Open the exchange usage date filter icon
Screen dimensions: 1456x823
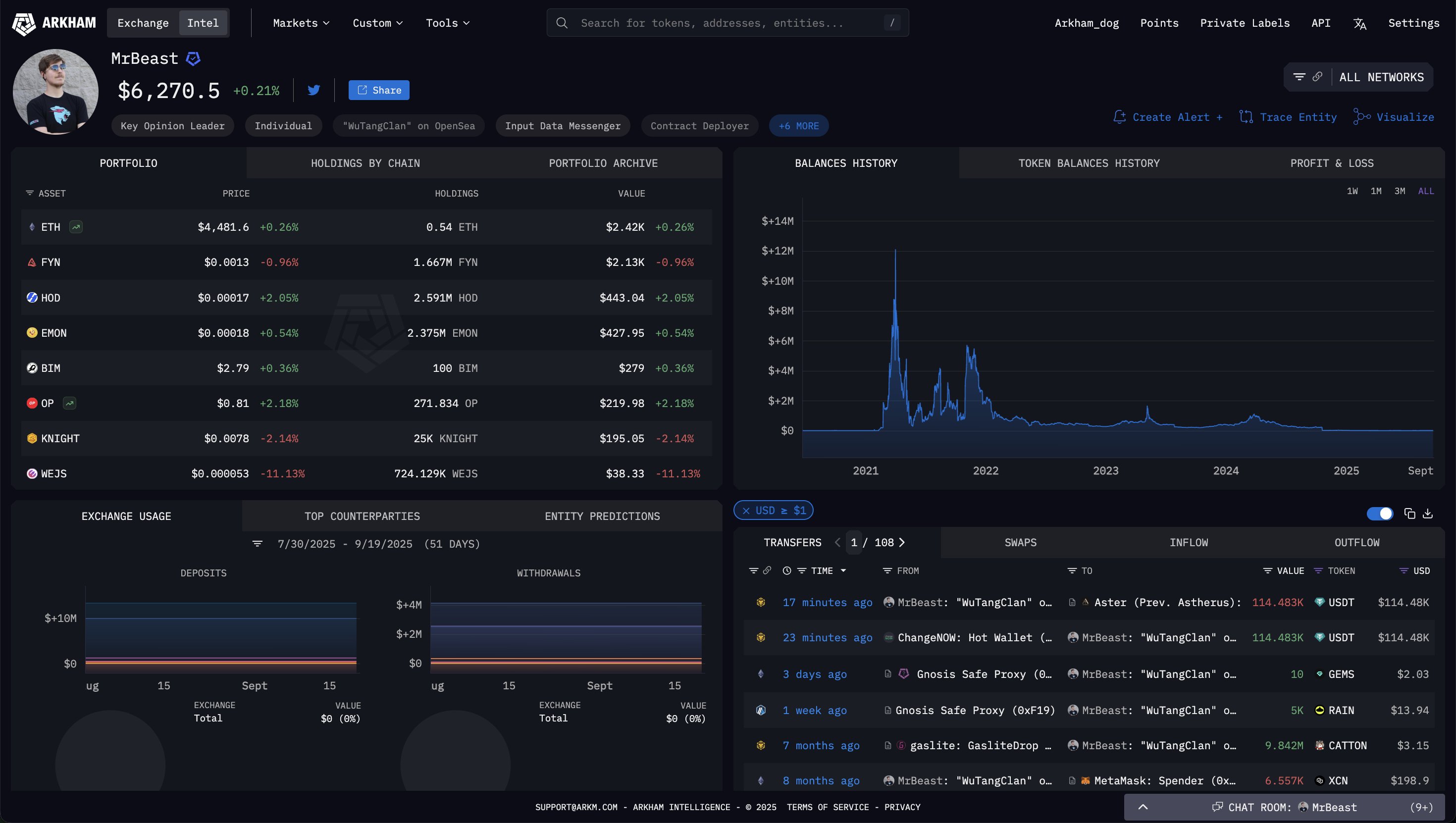pos(257,544)
